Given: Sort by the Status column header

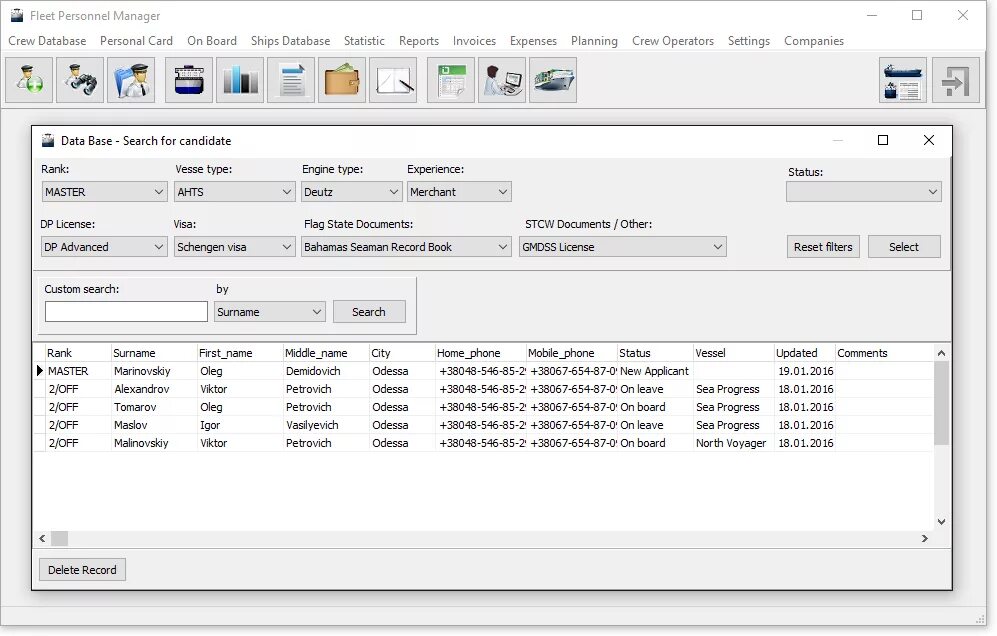Looking at the screenshot, I should click(x=655, y=353).
